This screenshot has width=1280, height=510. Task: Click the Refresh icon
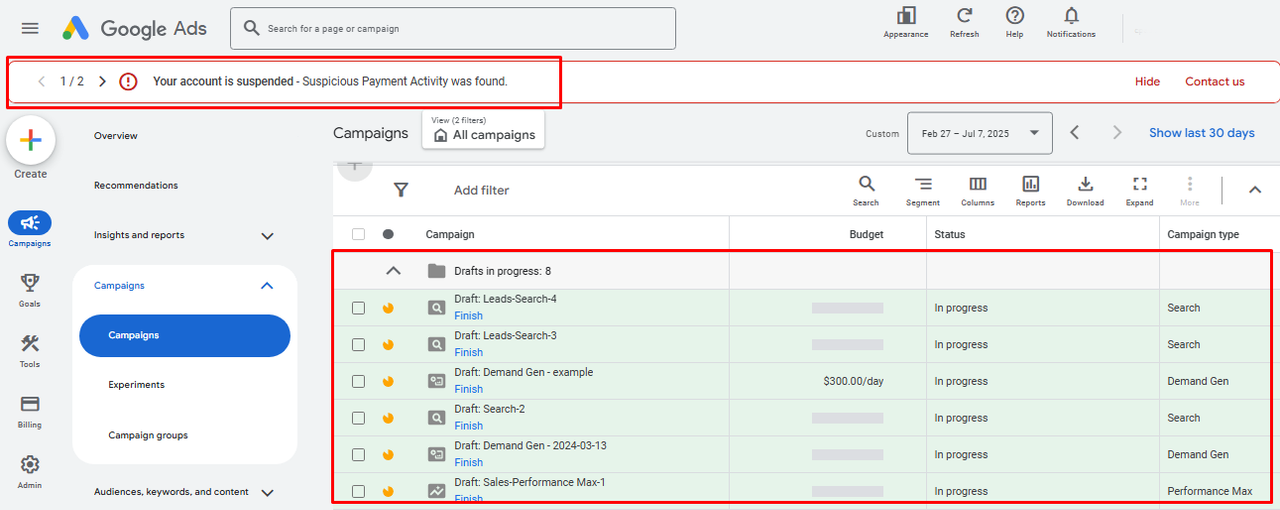964,16
